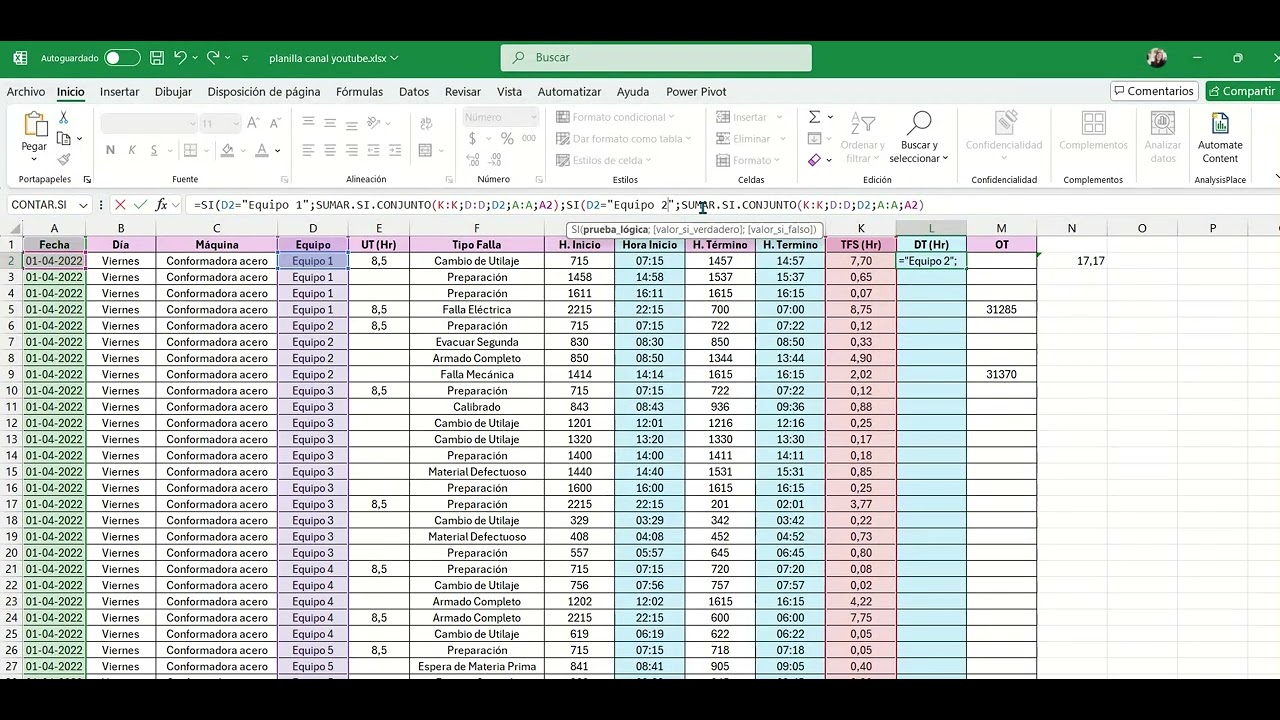The width and height of the screenshot is (1280, 720).
Task: Click the Paste clipboard icon
Action: pos(35,125)
